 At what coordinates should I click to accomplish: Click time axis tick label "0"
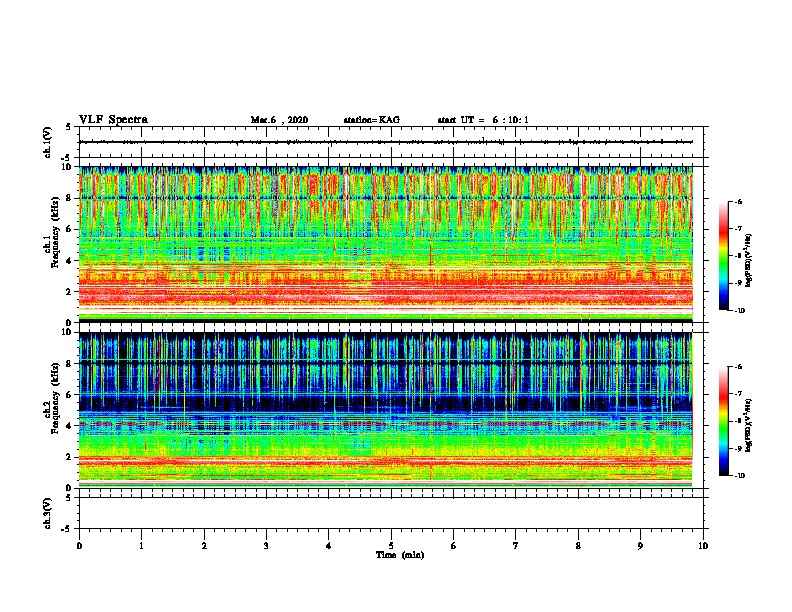click(79, 546)
